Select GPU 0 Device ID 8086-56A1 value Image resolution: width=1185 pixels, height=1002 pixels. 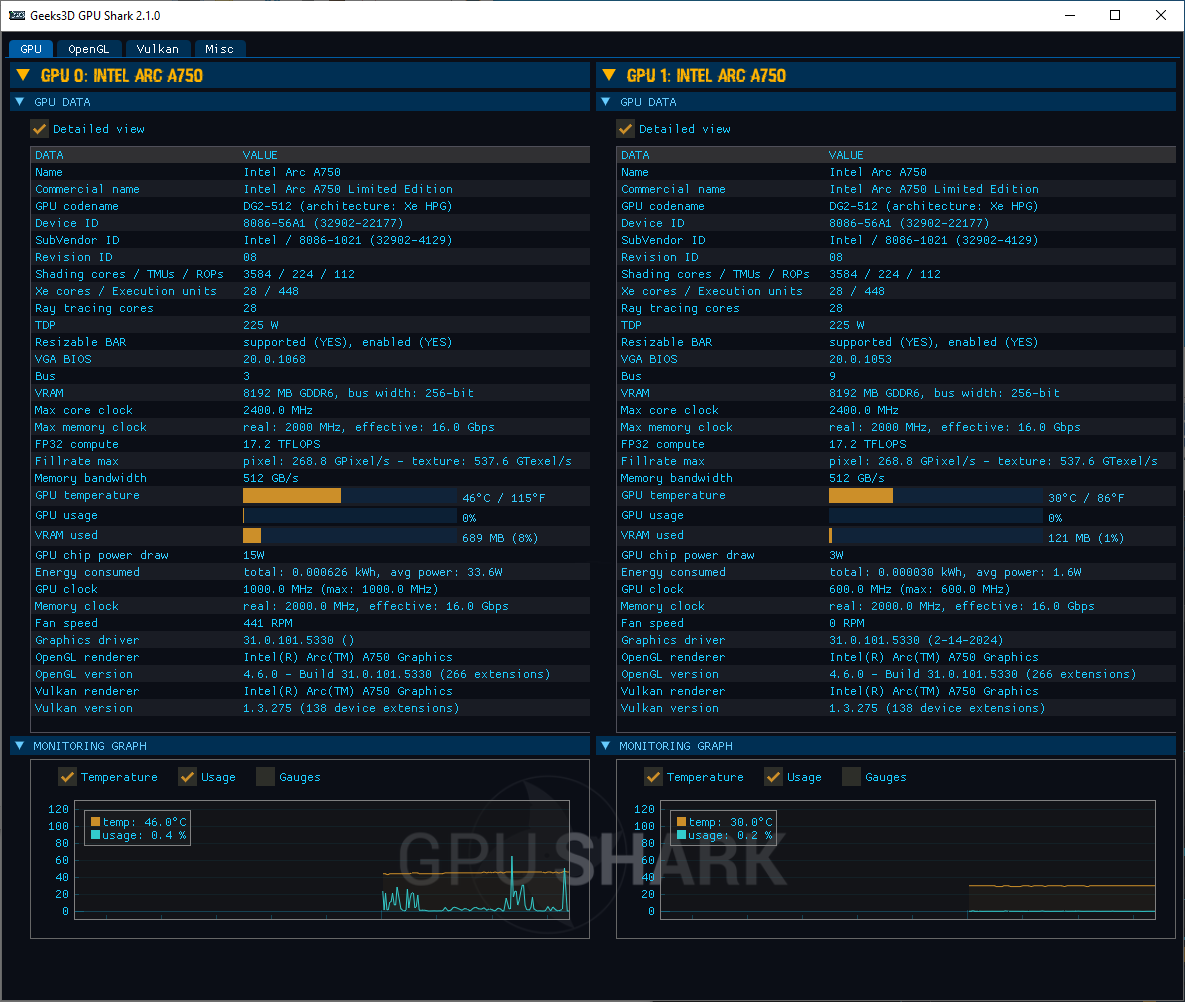323,224
